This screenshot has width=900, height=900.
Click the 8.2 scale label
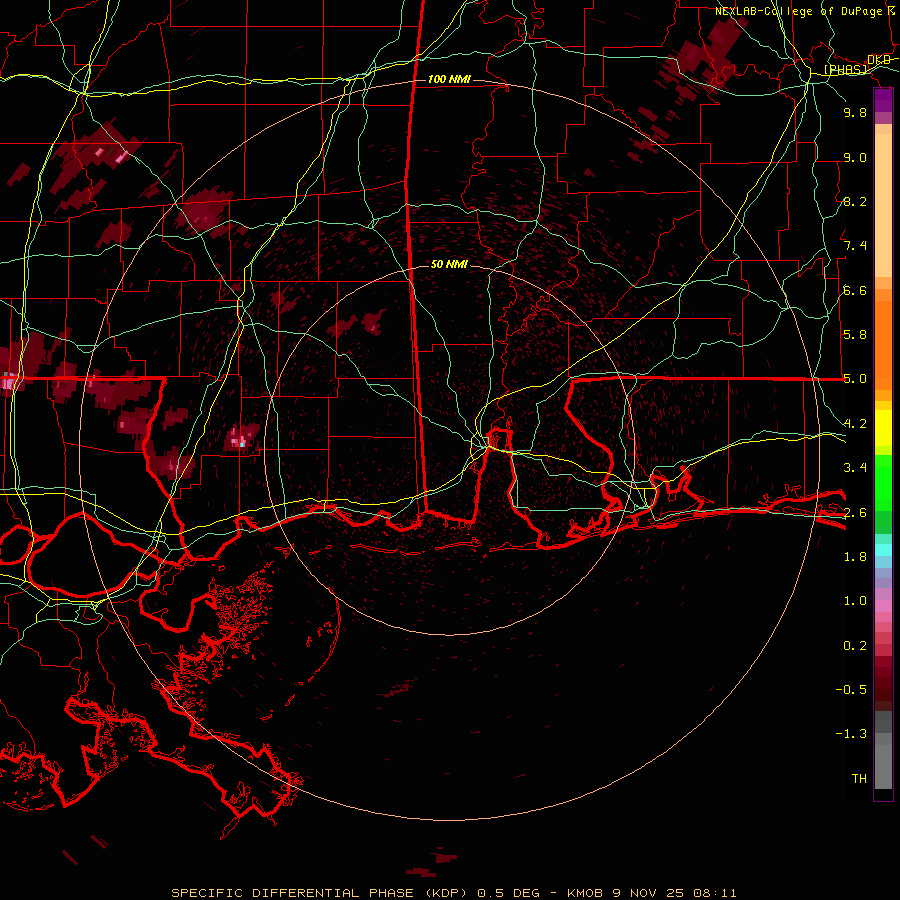(x=855, y=201)
